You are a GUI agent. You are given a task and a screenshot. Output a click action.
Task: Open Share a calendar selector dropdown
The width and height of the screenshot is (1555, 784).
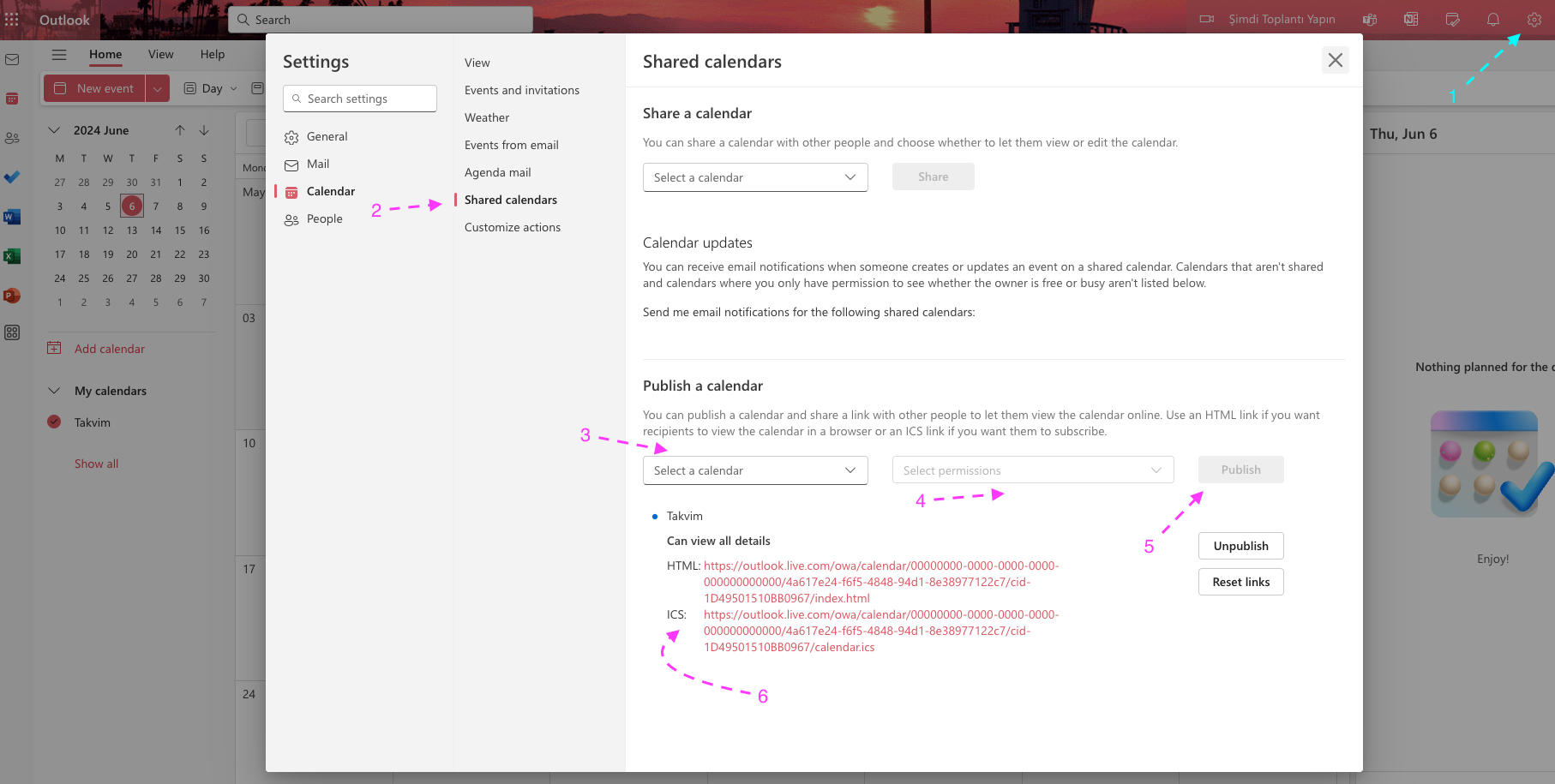(x=755, y=177)
